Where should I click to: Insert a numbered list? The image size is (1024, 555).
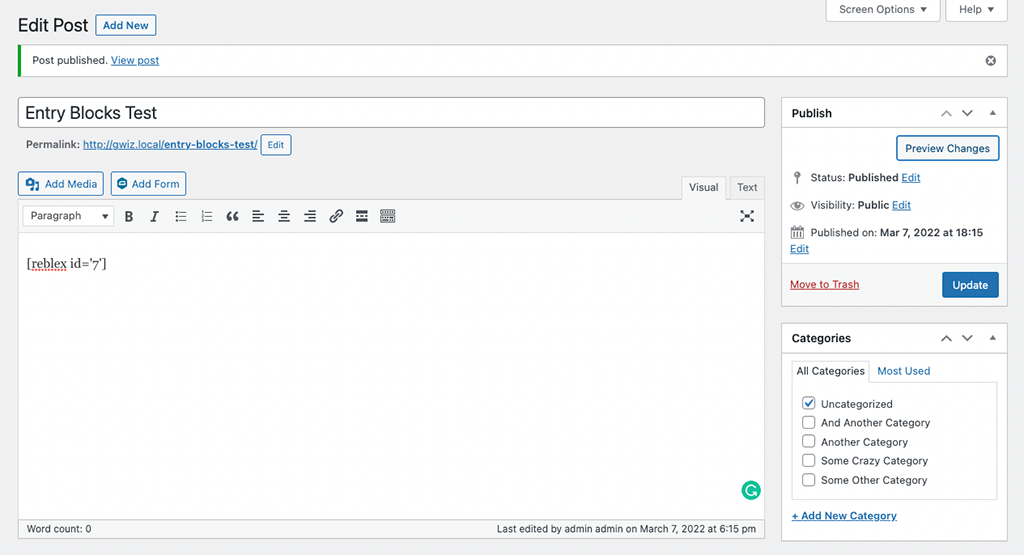(206, 216)
